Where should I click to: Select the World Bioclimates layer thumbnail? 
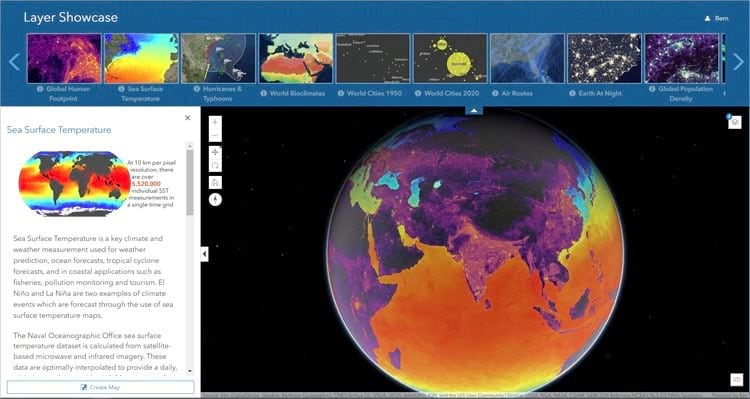(296, 58)
